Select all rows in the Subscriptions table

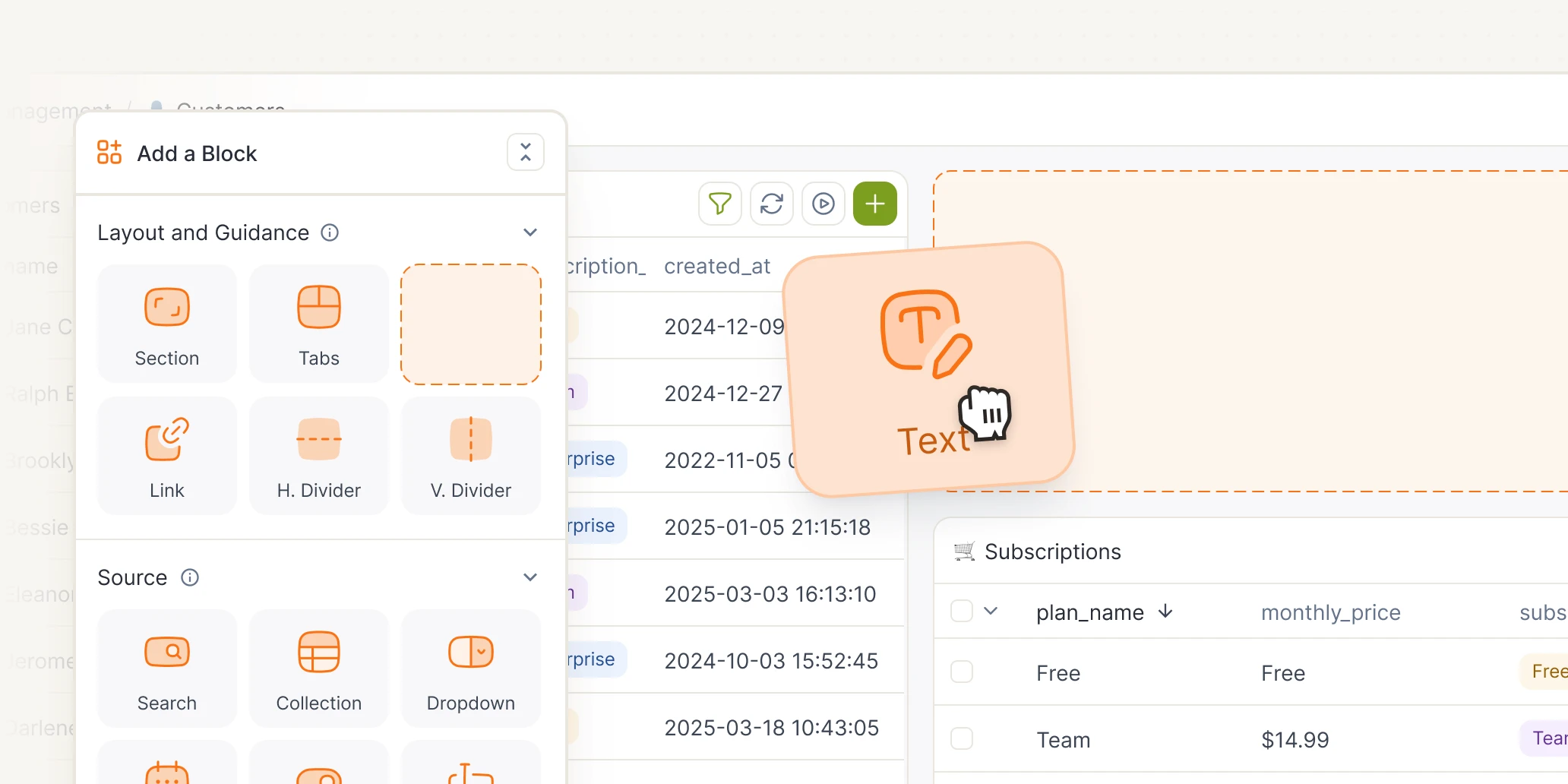[962, 610]
